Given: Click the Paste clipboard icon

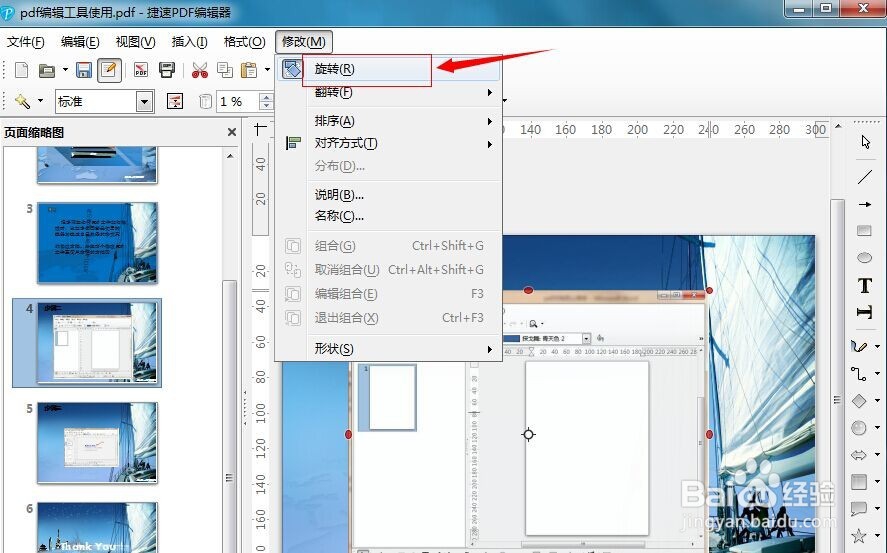Looking at the screenshot, I should click(x=249, y=70).
